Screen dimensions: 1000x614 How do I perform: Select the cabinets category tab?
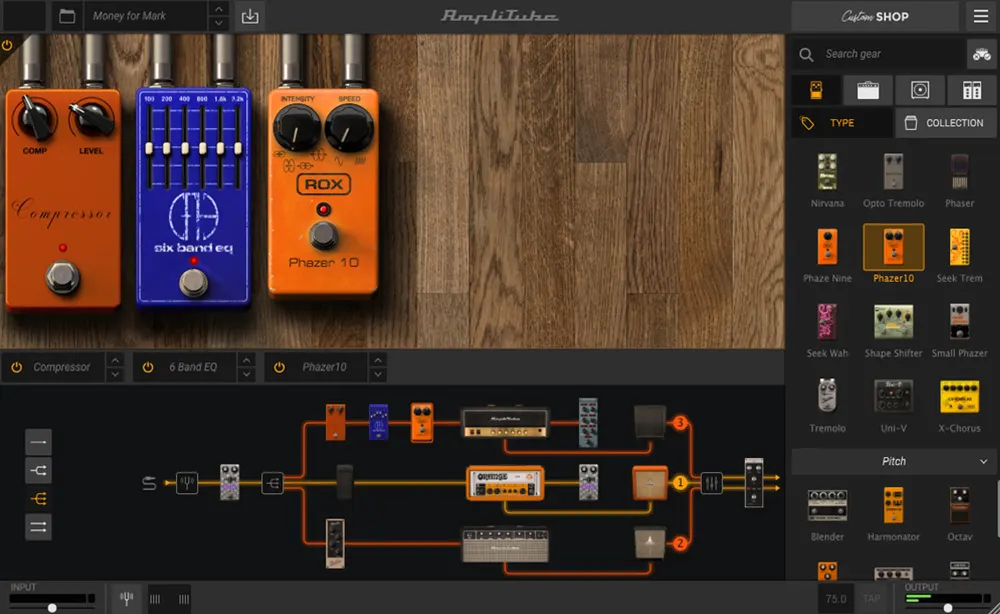[920, 90]
